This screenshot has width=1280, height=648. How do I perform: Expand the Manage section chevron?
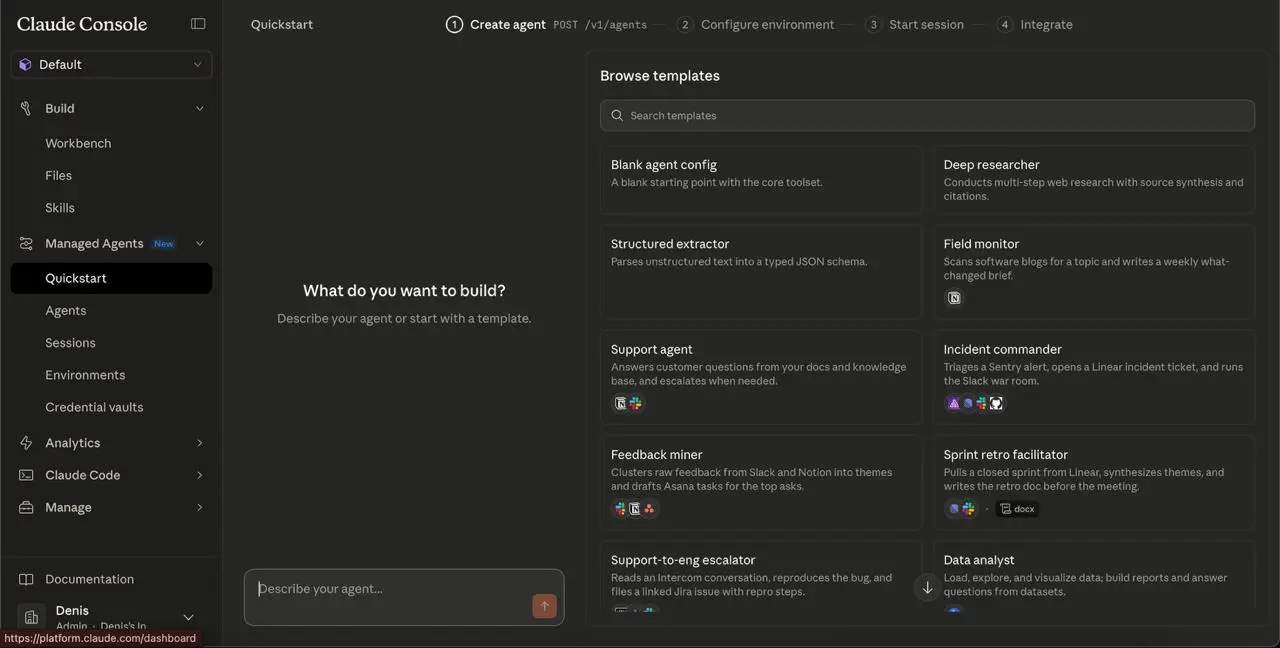pyautogui.click(x=199, y=507)
